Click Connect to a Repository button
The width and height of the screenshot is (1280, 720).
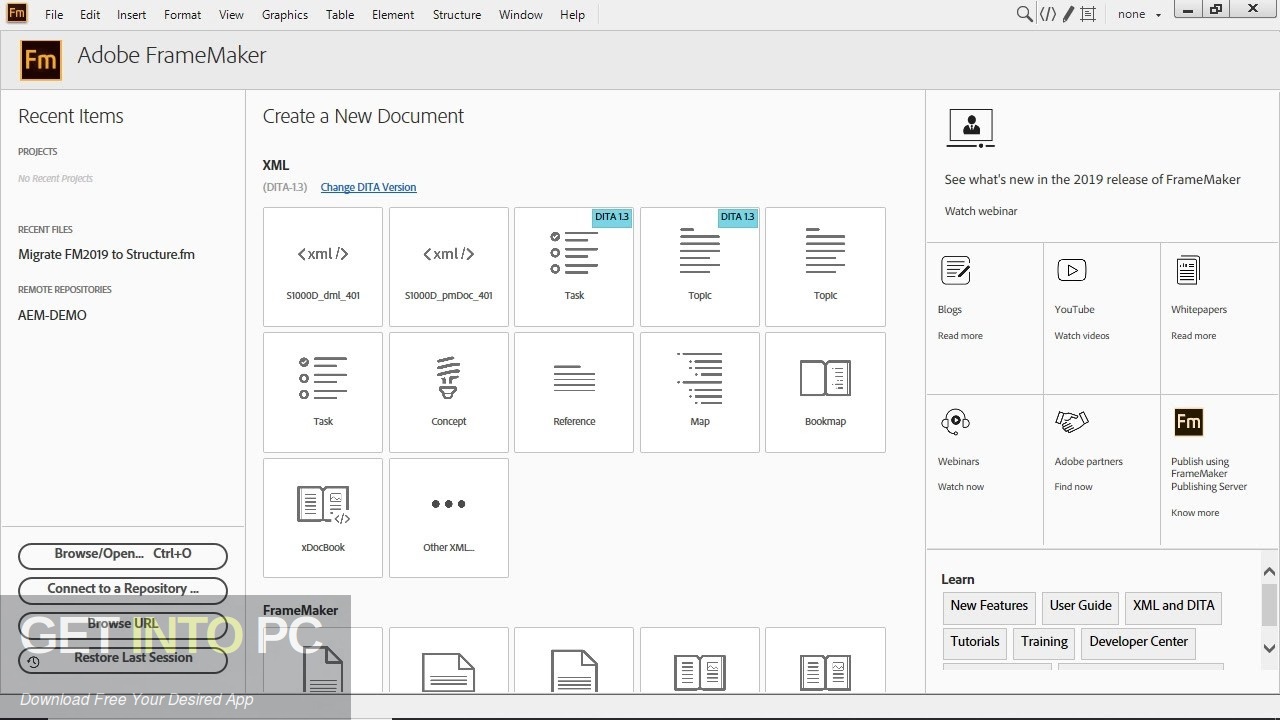point(123,589)
